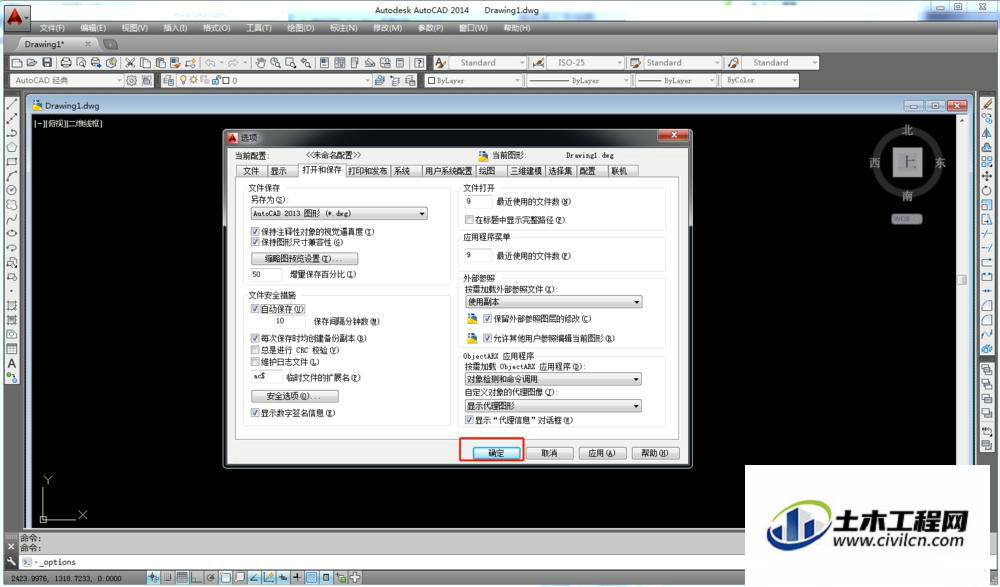Open 按需加载外部参照文件 使用副本 dropdown
This screenshot has width=1000, height=587.
coord(554,302)
